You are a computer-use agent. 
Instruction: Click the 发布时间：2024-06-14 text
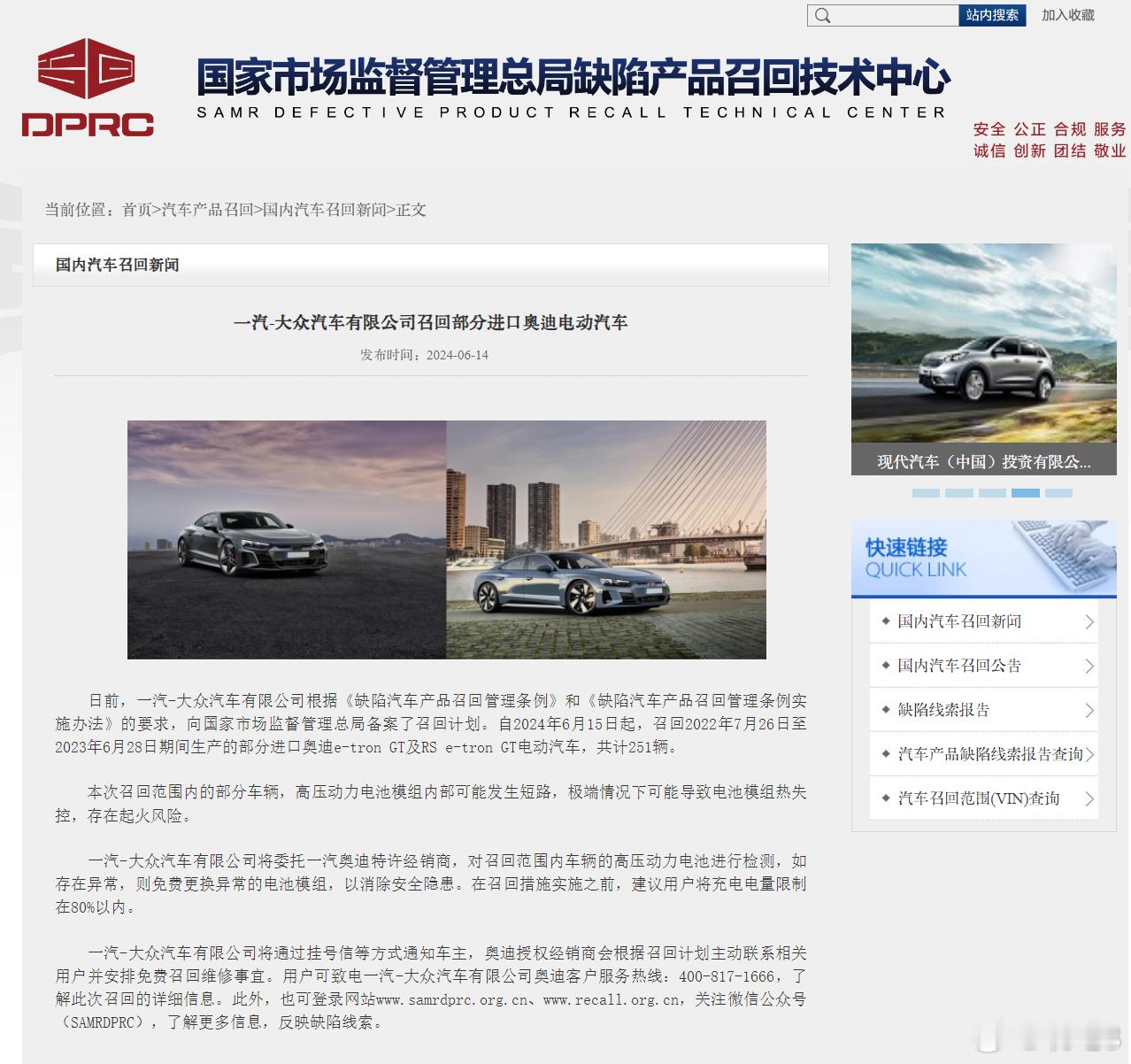424,355
